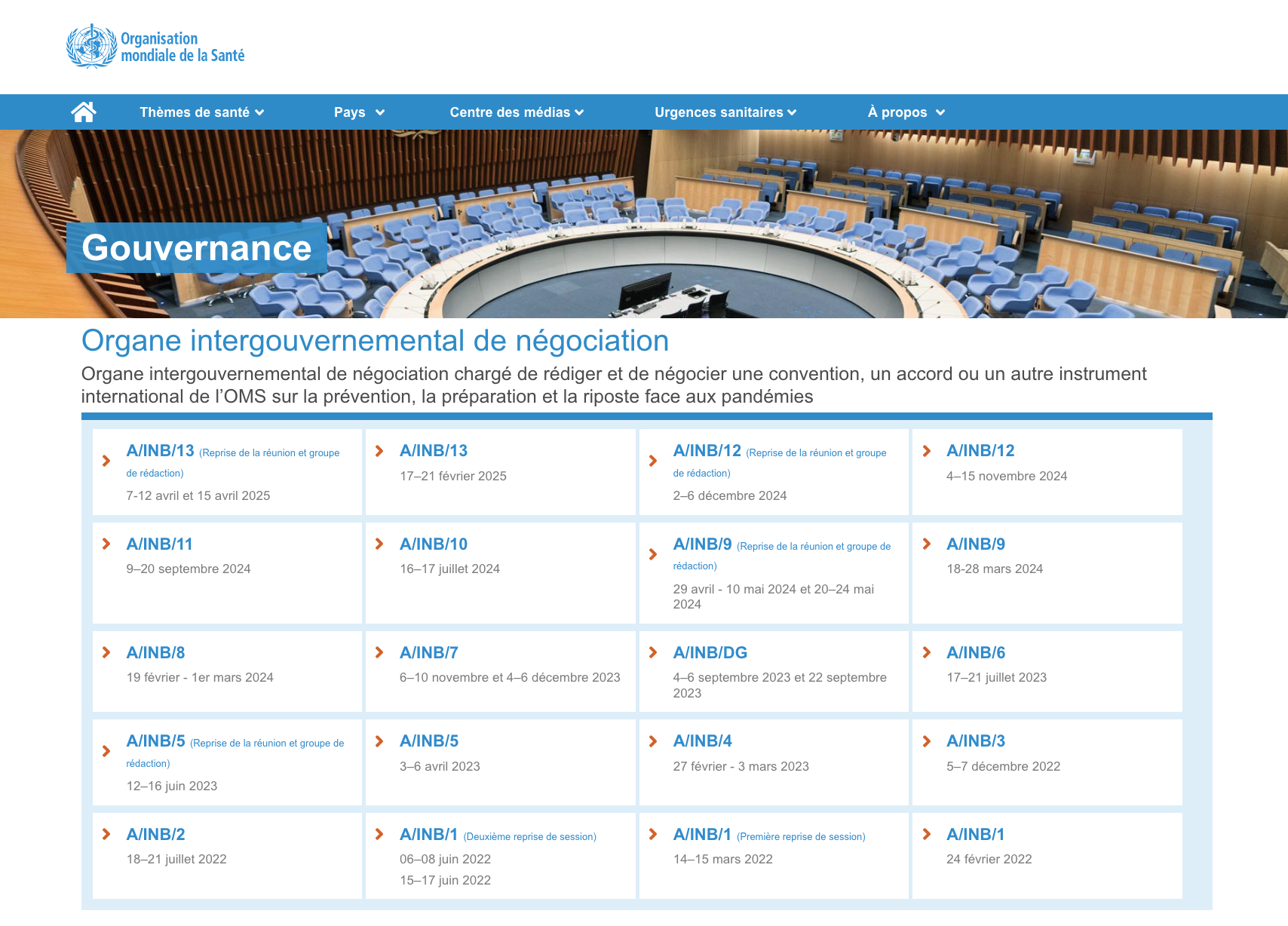Expand the À propos chevron
This screenshot has height=926, width=1288.
coord(940,112)
